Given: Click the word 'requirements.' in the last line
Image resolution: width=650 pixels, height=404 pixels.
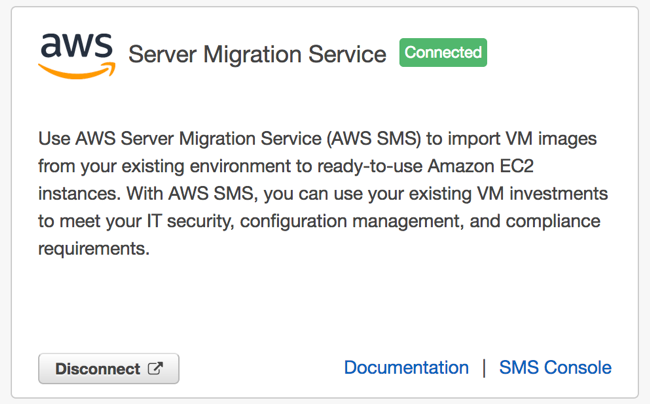Looking at the screenshot, I should point(94,249).
